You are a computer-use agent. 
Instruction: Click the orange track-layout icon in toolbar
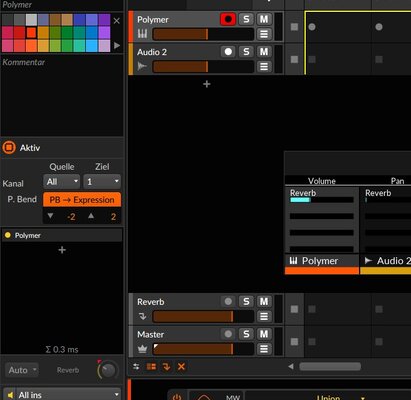coord(151,367)
